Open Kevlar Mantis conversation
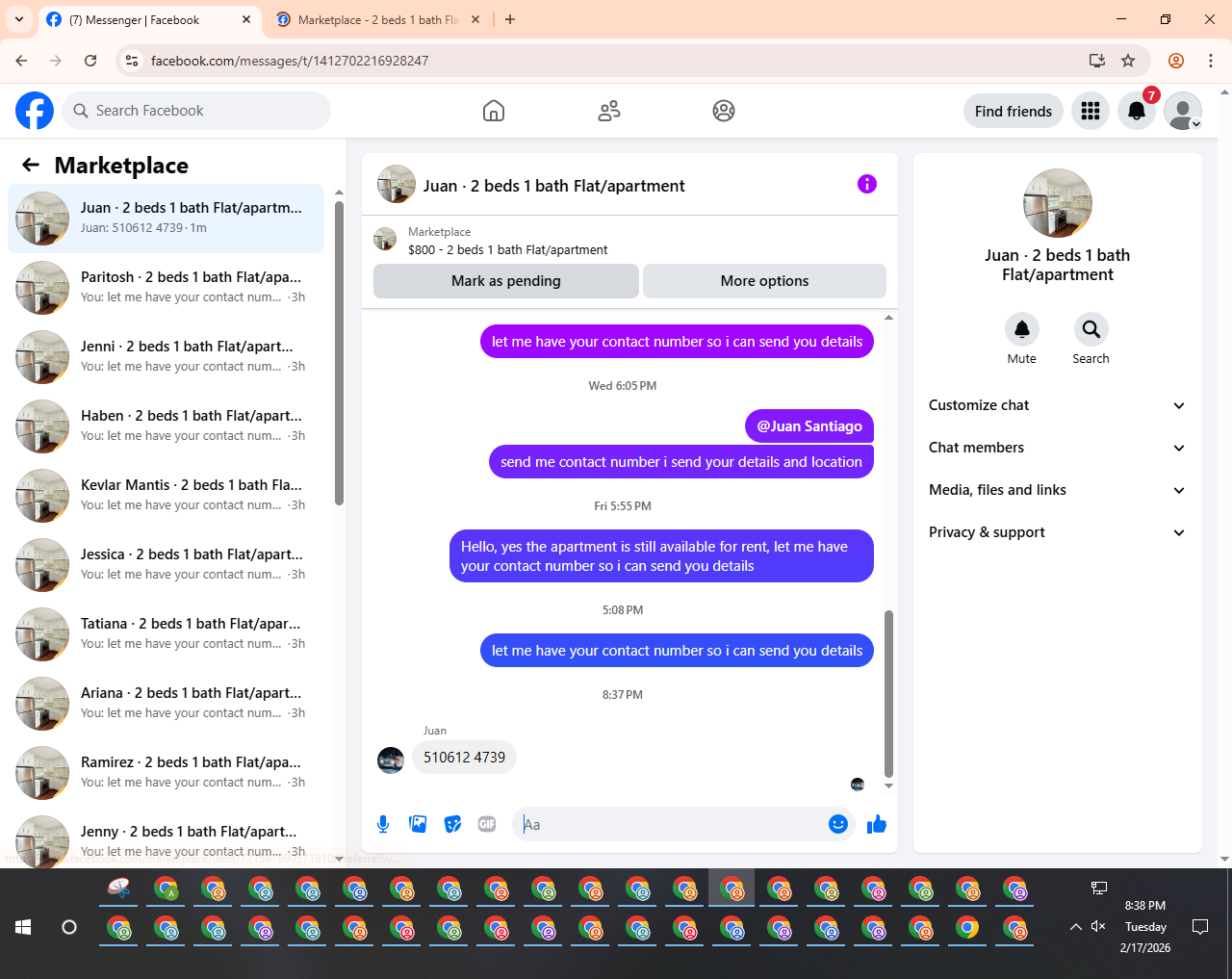This screenshot has height=979, width=1232. 167,496
